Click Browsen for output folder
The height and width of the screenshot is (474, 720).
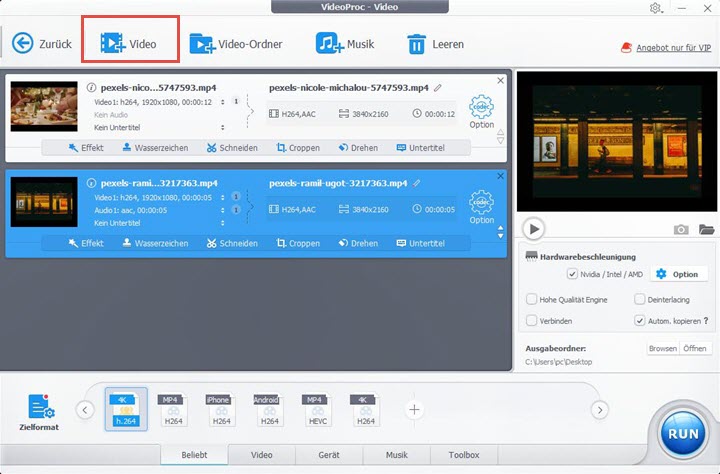point(663,349)
